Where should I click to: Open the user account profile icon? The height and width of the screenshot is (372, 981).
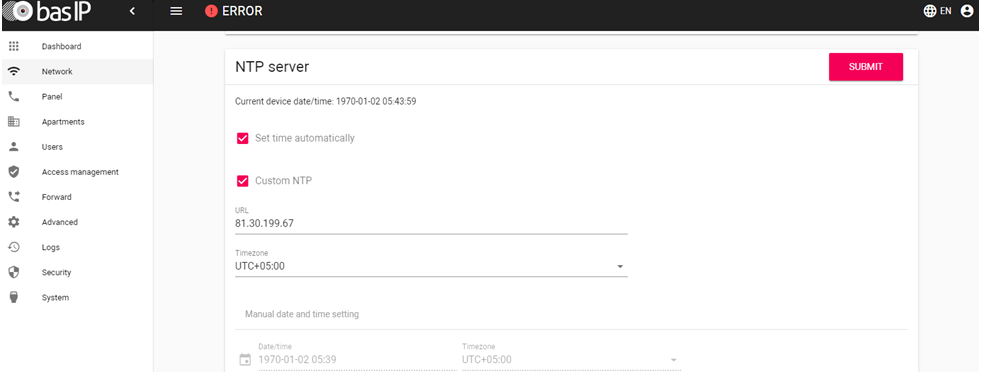[967, 11]
